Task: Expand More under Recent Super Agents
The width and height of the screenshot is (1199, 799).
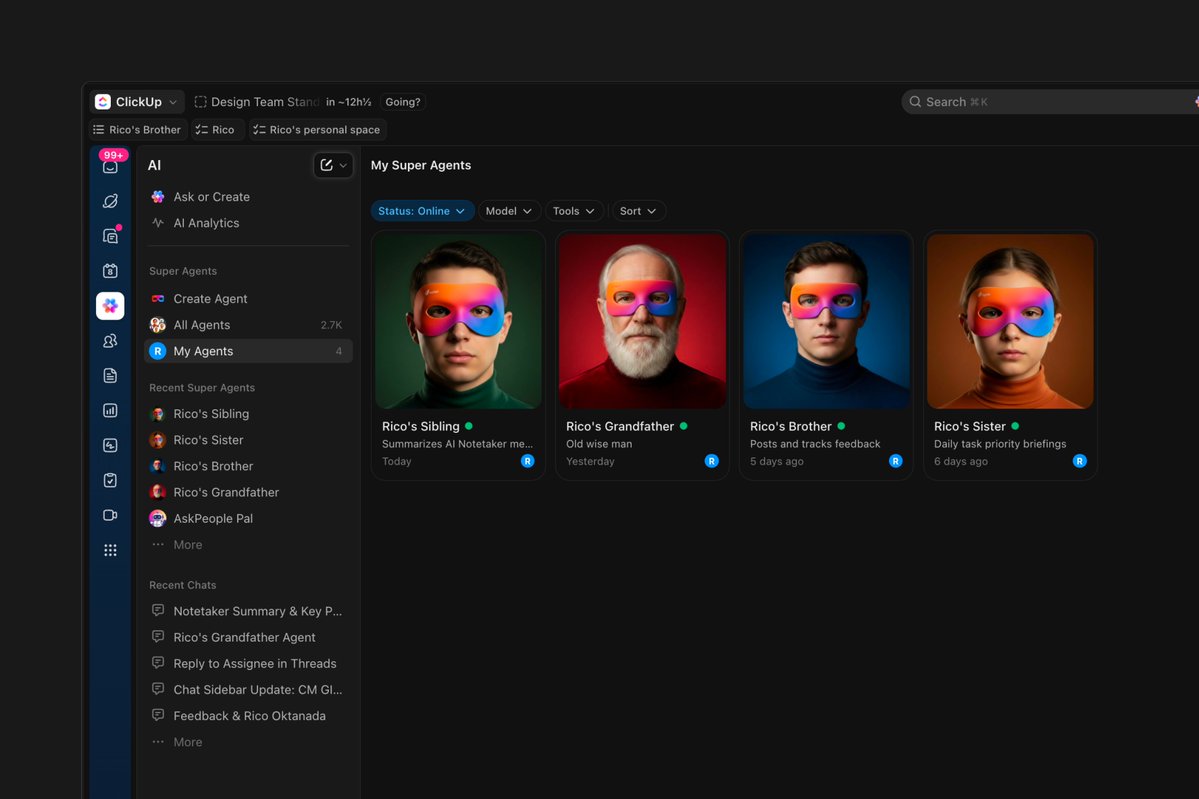Action: click(187, 544)
